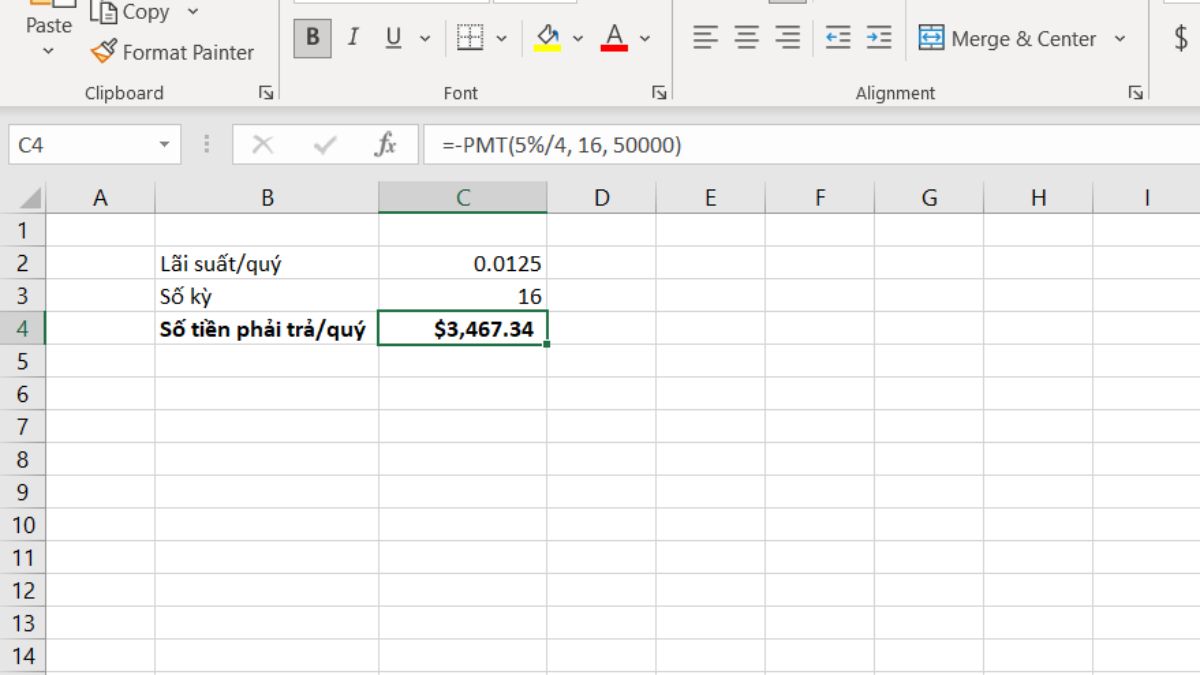Select column C header
The width and height of the screenshot is (1200, 675).
coord(463,198)
